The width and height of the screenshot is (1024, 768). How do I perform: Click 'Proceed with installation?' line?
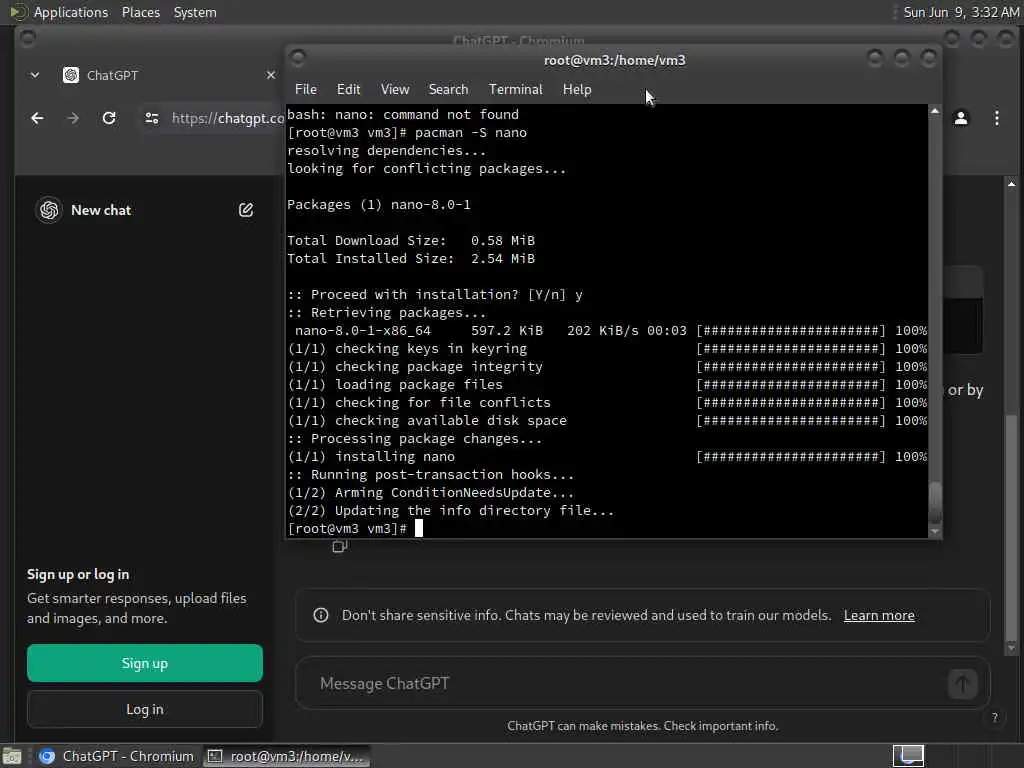pos(435,295)
